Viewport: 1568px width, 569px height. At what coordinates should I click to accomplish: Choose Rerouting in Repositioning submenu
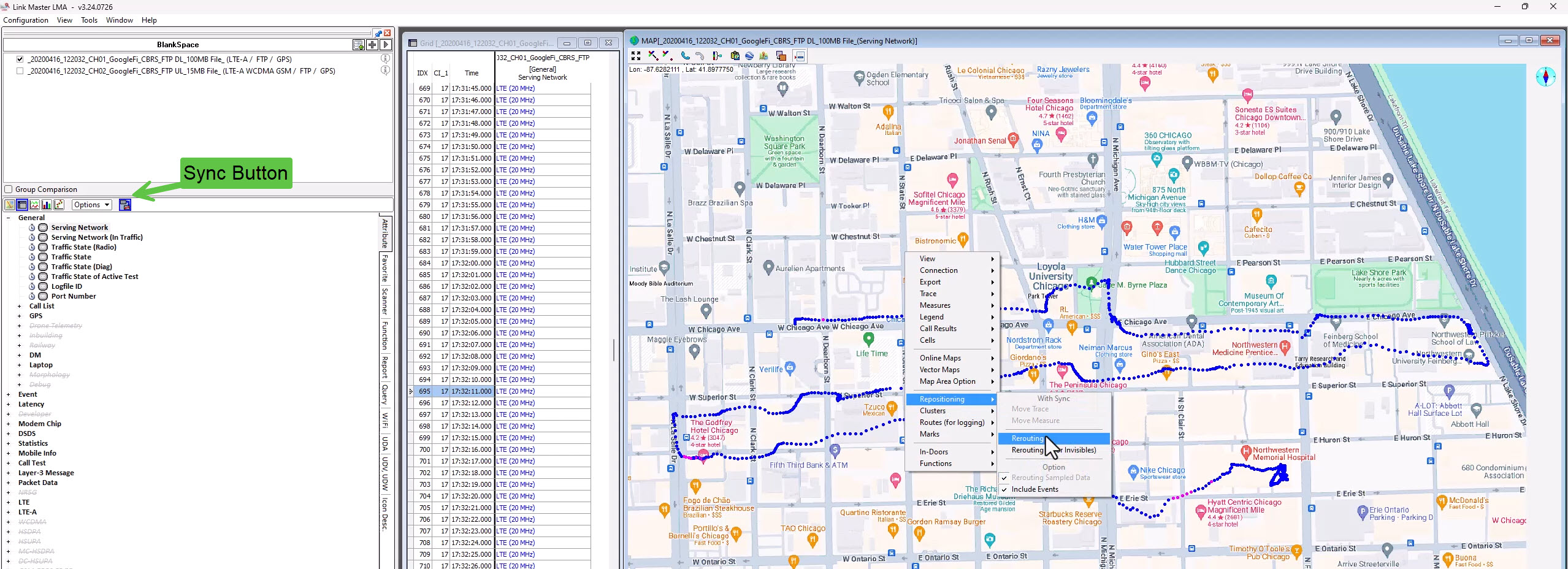point(1054,438)
